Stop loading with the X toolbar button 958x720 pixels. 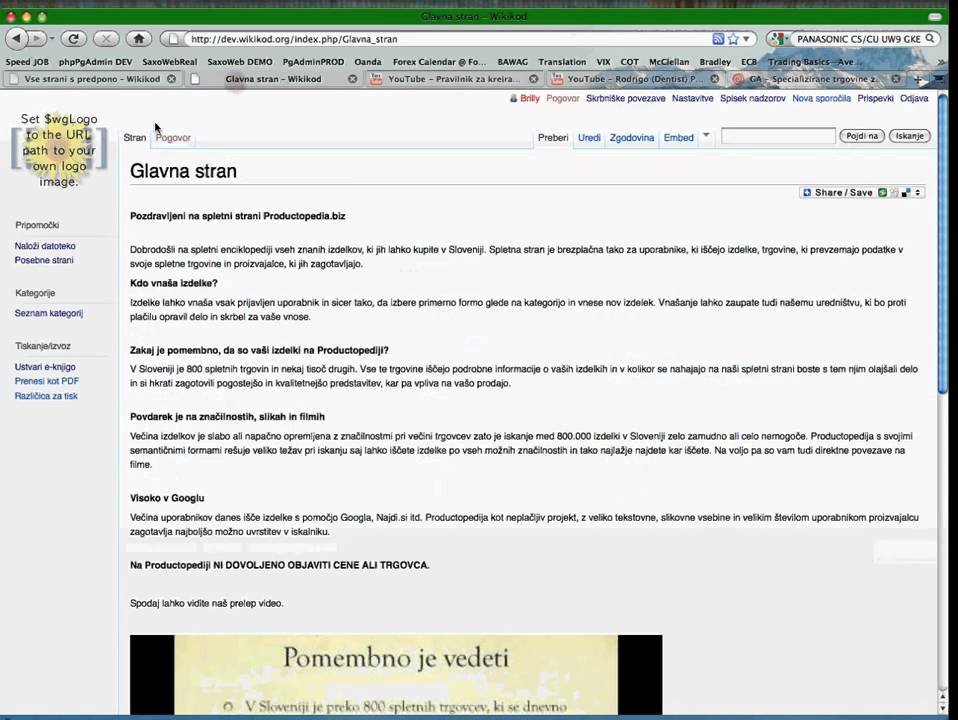point(106,39)
